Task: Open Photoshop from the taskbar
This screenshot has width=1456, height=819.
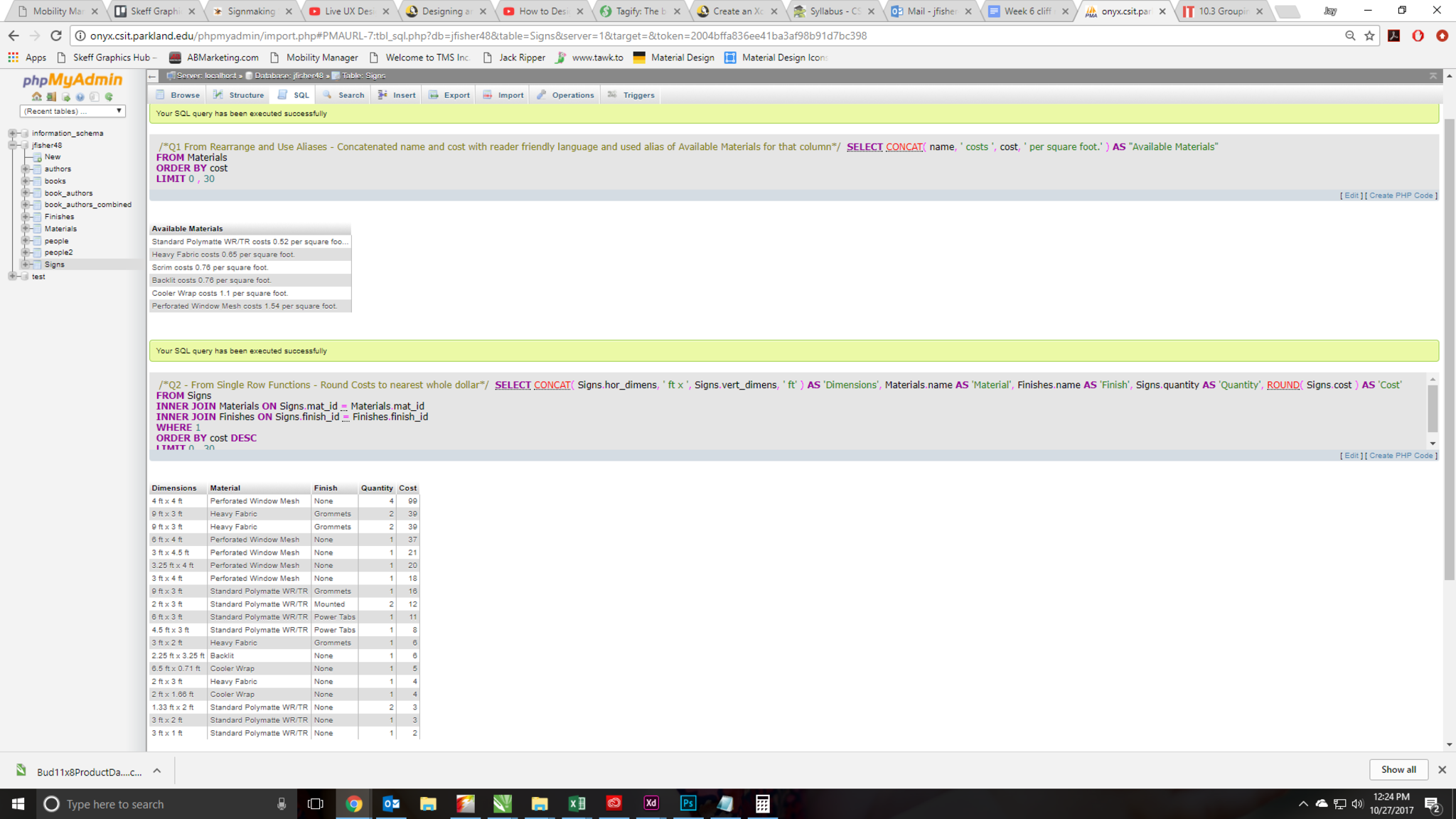Action: tap(687, 803)
